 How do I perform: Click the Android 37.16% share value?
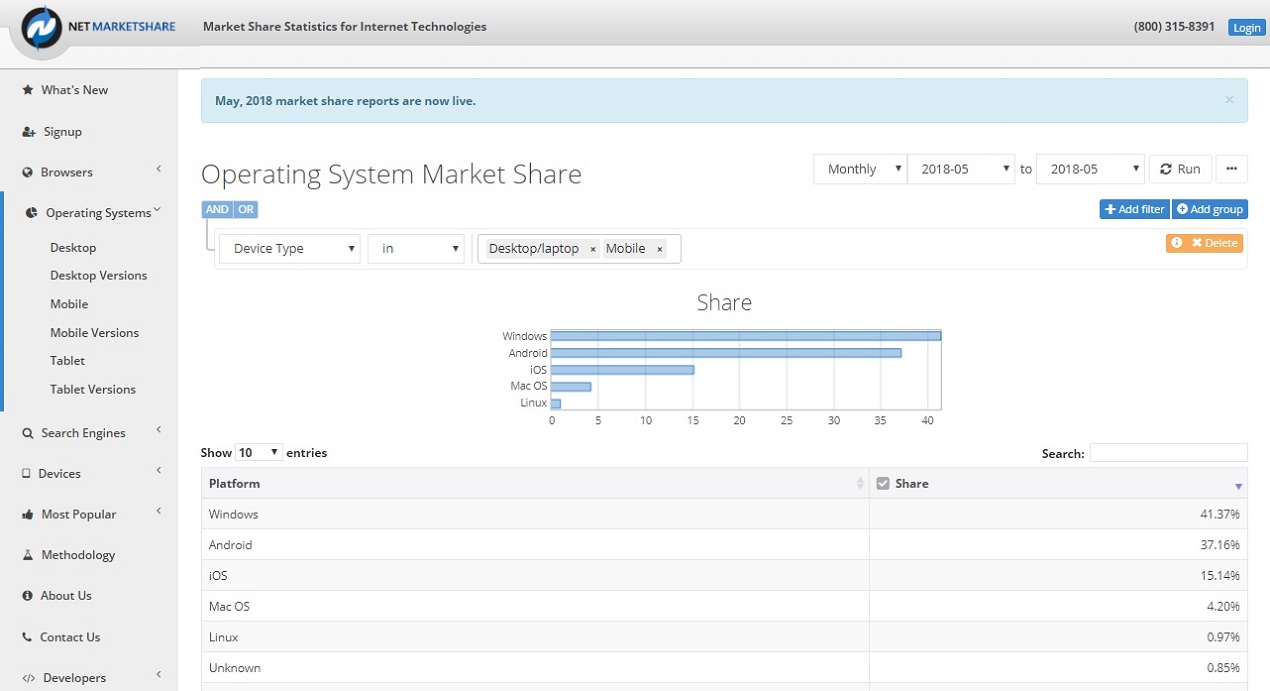click(1222, 545)
